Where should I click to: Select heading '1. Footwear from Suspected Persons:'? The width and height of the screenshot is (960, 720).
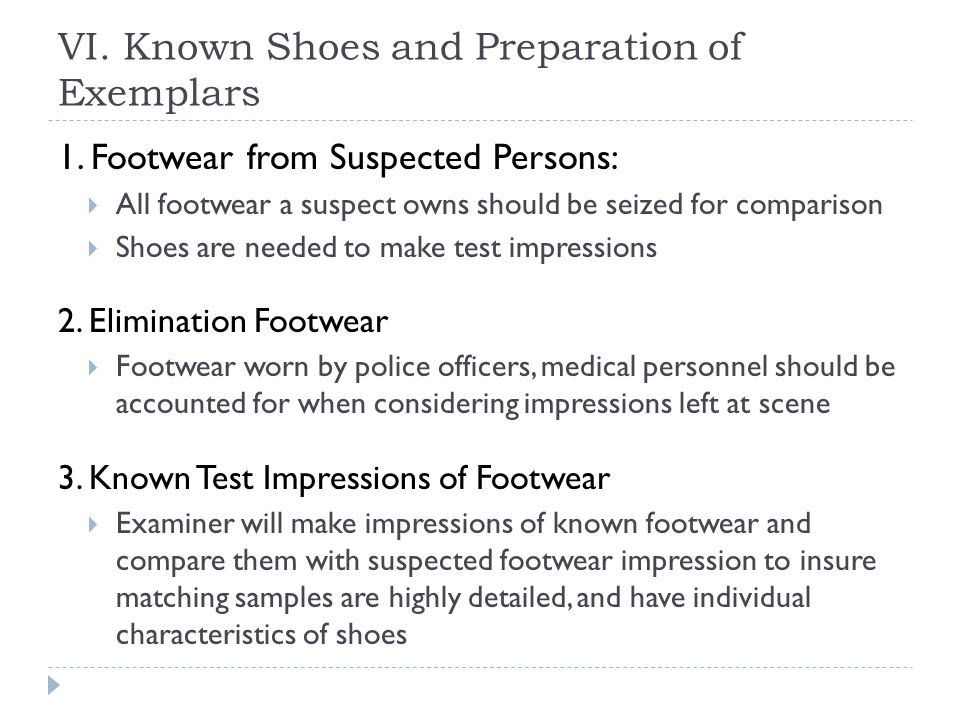coord(339,157)
